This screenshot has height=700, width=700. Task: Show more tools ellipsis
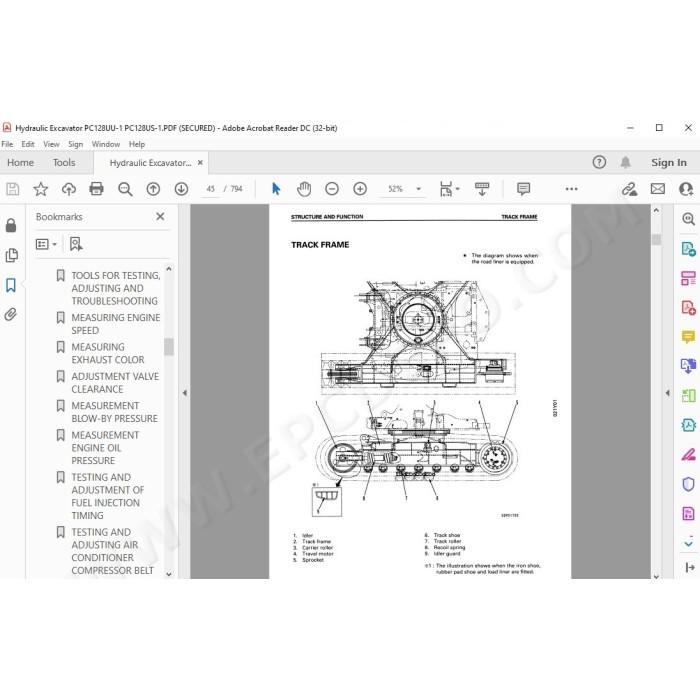coord(571,189)
